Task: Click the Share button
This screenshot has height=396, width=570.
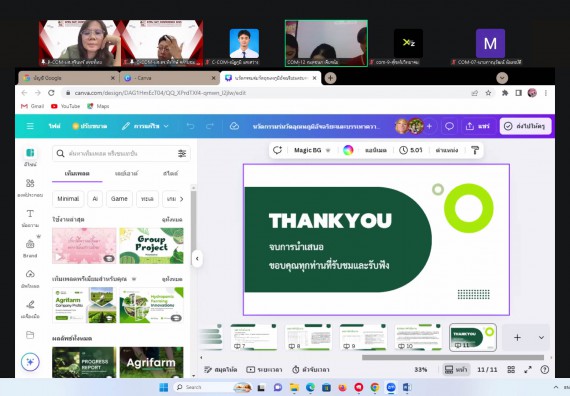Action: tap(478, 126)
